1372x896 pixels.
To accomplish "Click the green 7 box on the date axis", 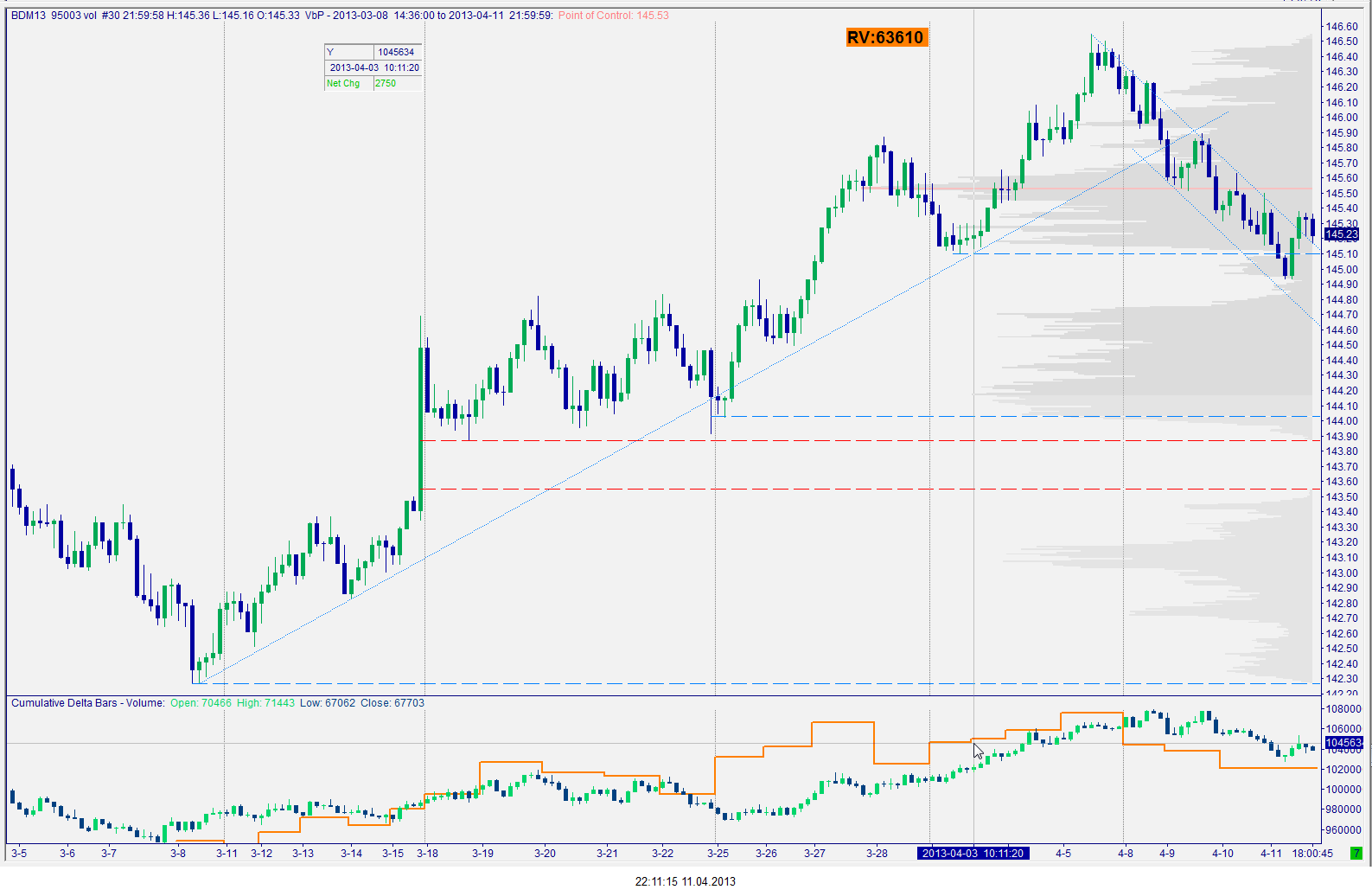I will coord(1356,854).
